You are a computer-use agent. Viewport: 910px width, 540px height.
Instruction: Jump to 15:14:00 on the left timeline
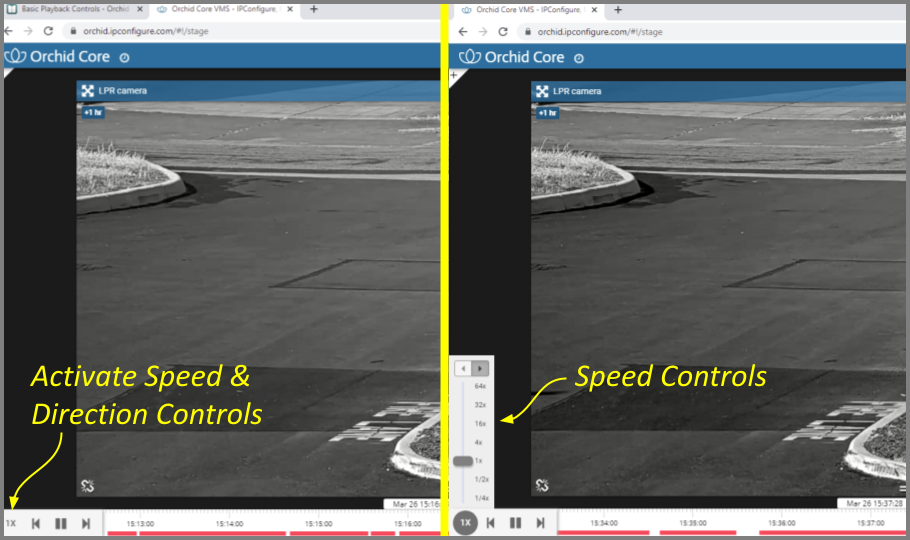[229, 524]
